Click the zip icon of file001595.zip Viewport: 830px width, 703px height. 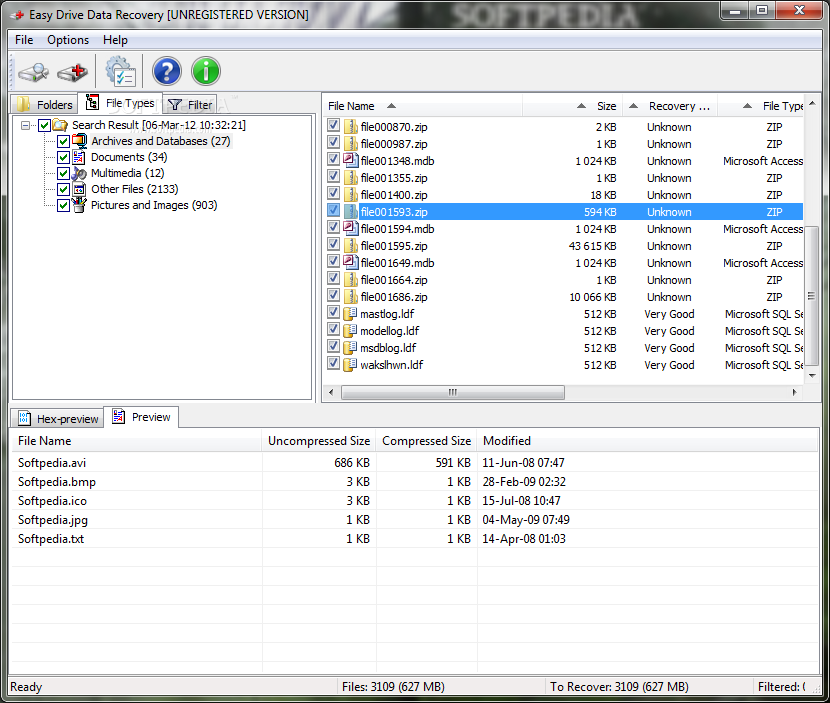(350, 246)
